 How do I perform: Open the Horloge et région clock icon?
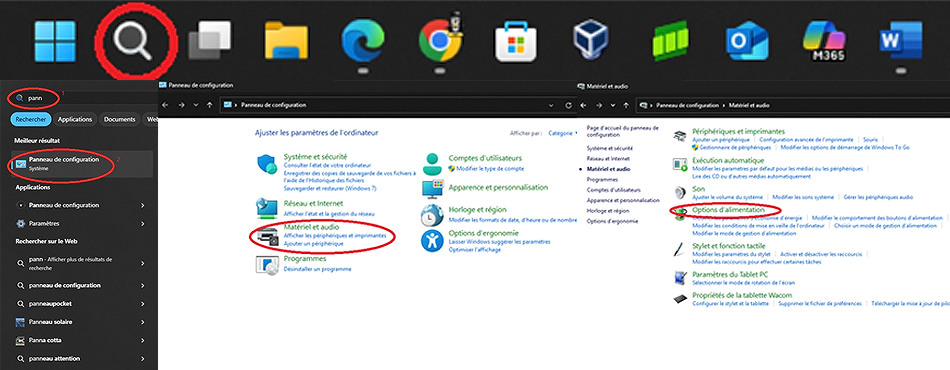pyautogui.click(x=432, y=215)
